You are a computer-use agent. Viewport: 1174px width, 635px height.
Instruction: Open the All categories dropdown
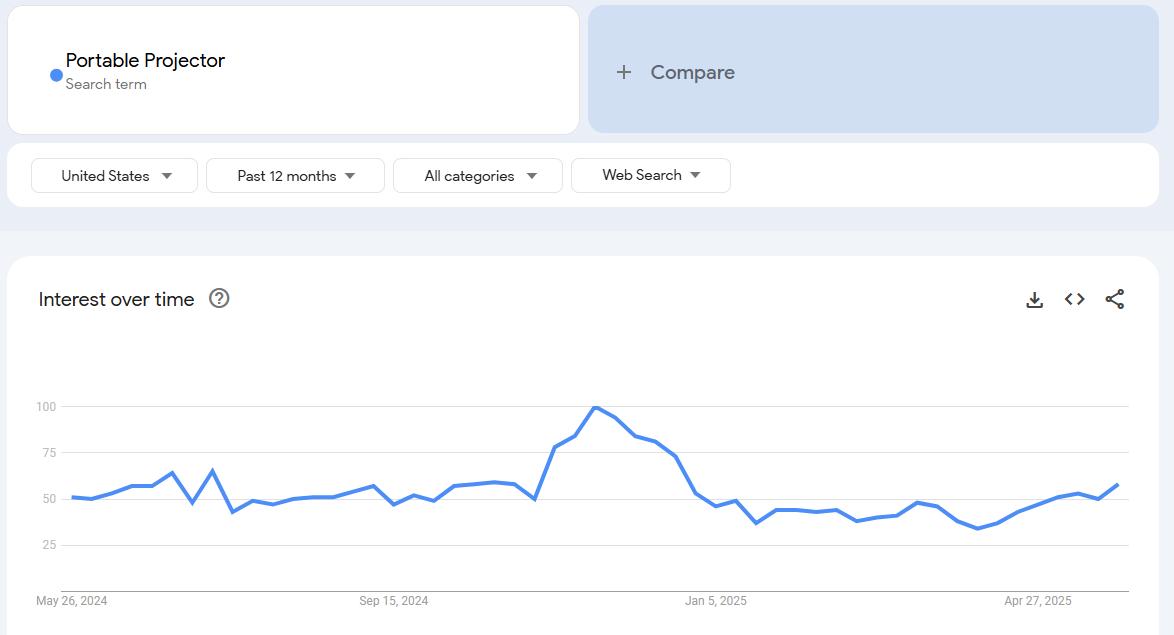478,175
